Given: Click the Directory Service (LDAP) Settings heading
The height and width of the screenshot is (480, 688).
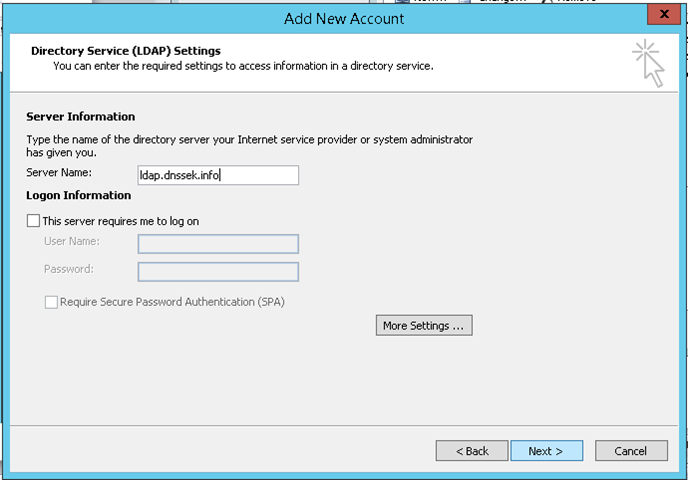Looking at the screenshot, I should coord(126,50).
